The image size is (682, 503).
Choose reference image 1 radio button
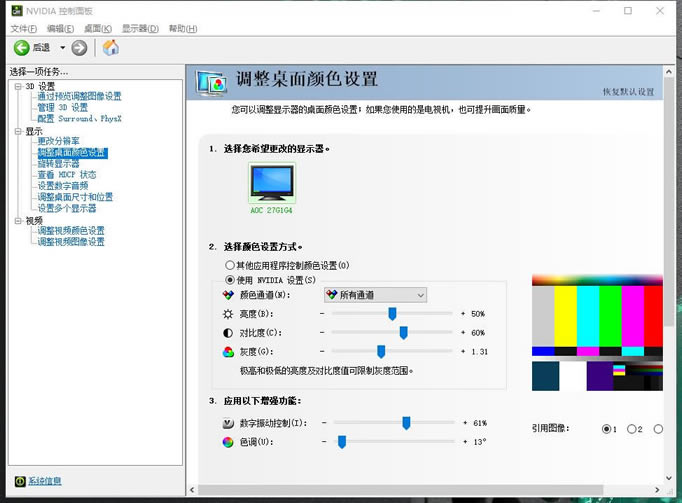click(606, 429)
